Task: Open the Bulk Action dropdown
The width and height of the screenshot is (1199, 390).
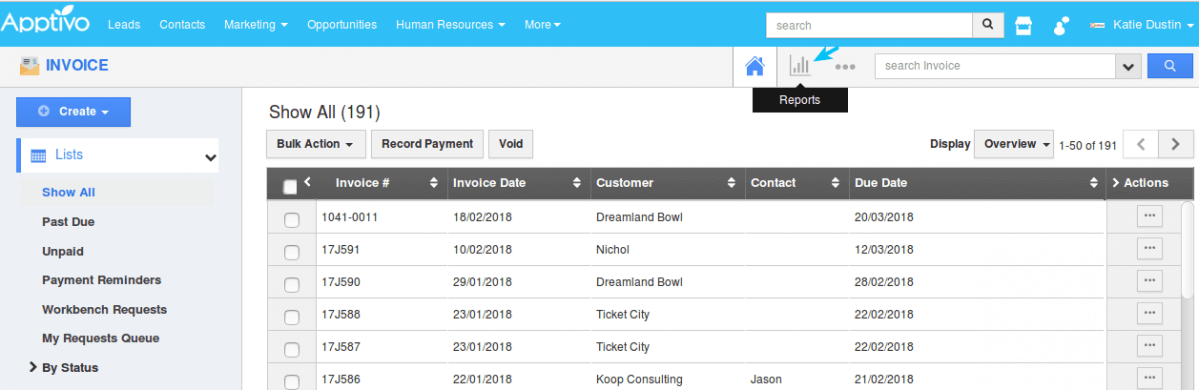Action: pos(315,144)
